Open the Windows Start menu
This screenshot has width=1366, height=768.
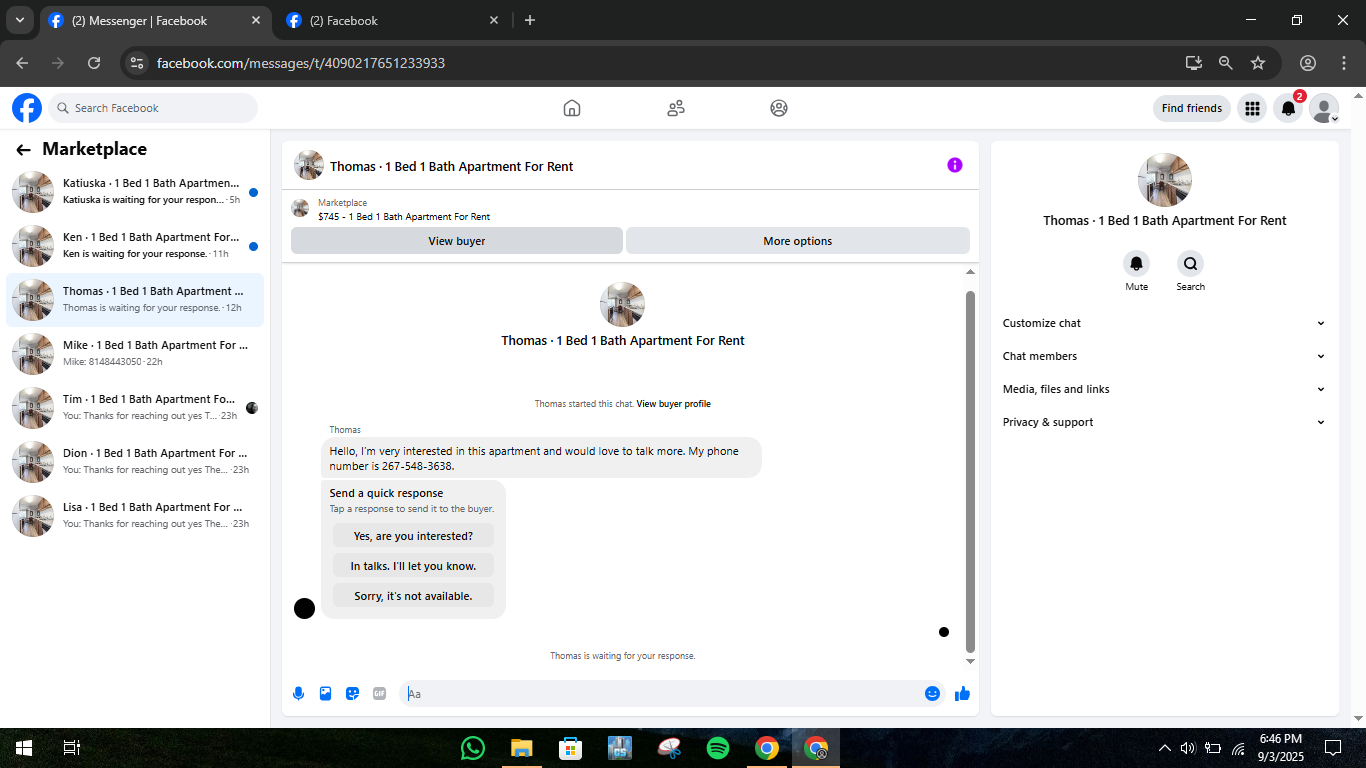(x=24, y=748)
